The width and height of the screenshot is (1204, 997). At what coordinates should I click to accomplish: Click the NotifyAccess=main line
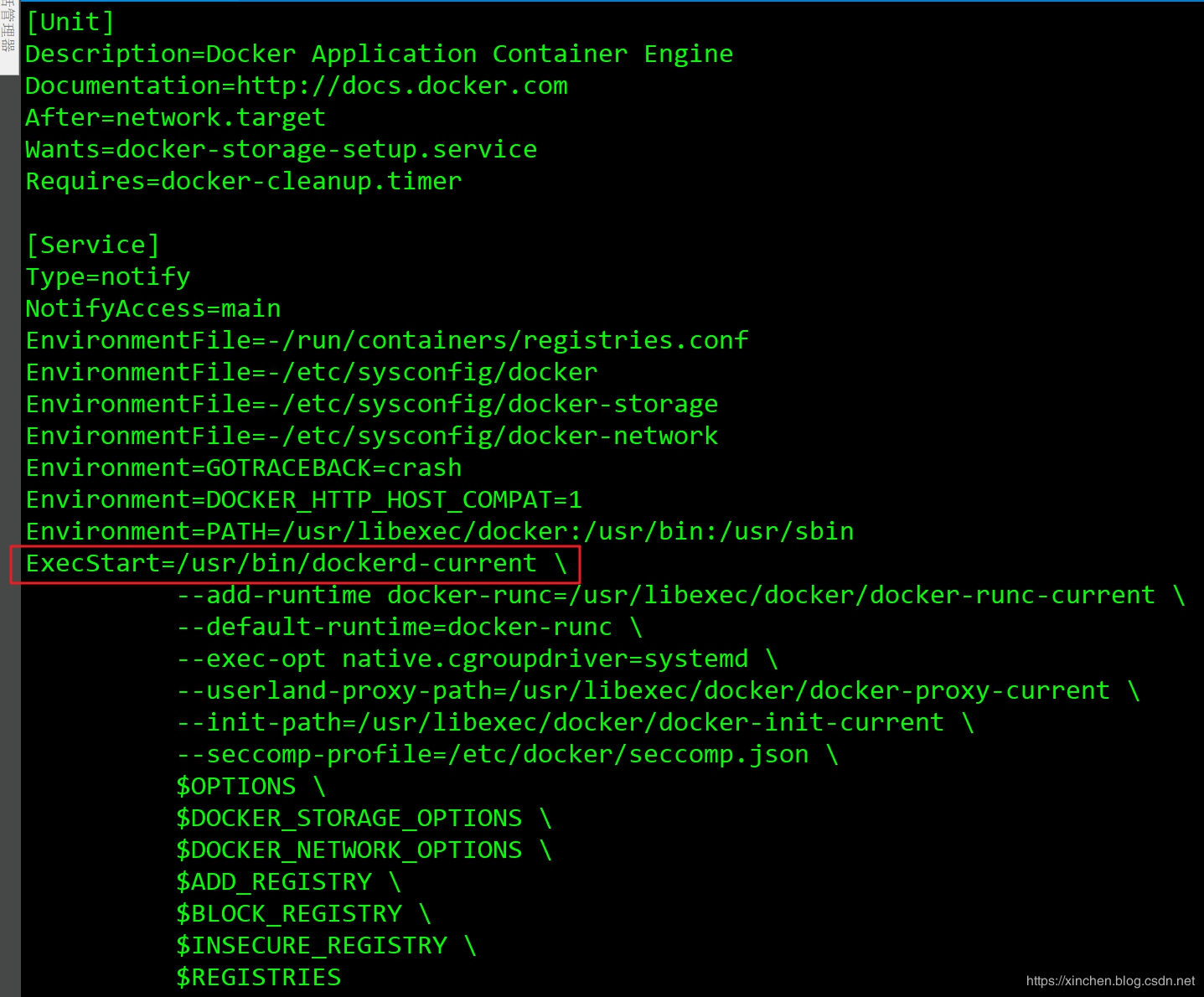153,309
